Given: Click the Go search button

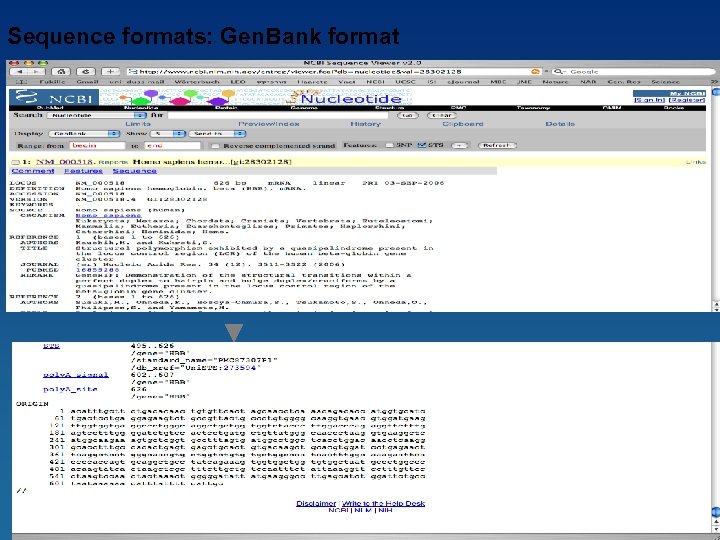Looking at the screenshot, I should [x=408, y=115].
